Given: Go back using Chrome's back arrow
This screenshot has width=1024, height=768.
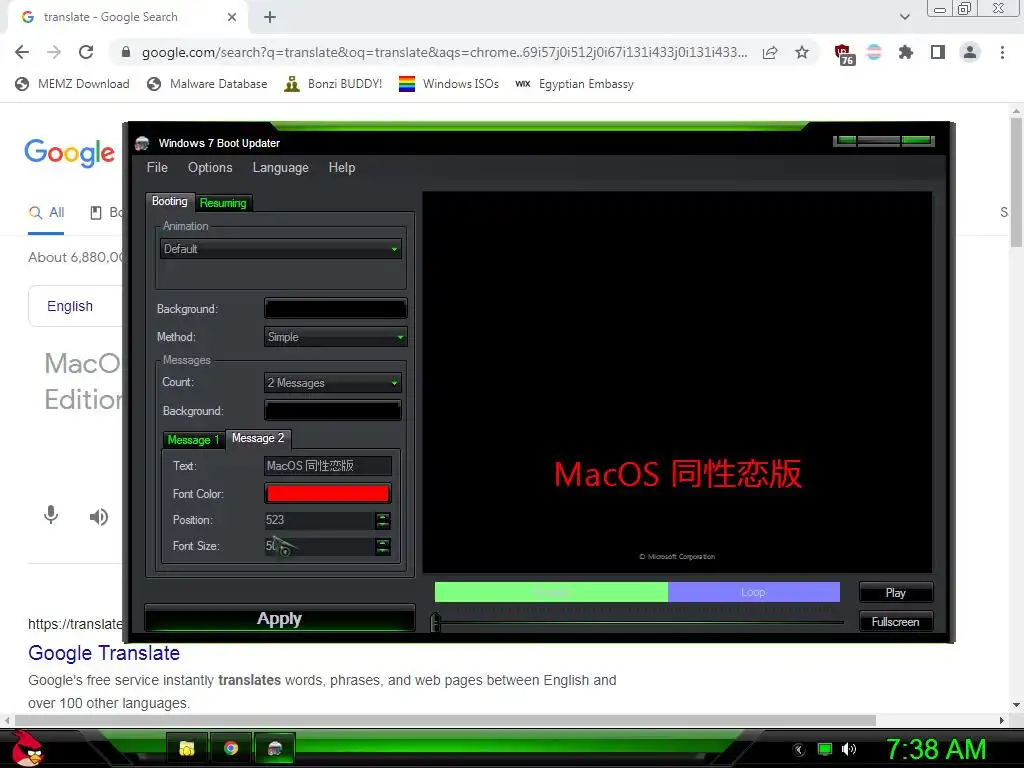Looking at the screenshot, I should 22,52.
